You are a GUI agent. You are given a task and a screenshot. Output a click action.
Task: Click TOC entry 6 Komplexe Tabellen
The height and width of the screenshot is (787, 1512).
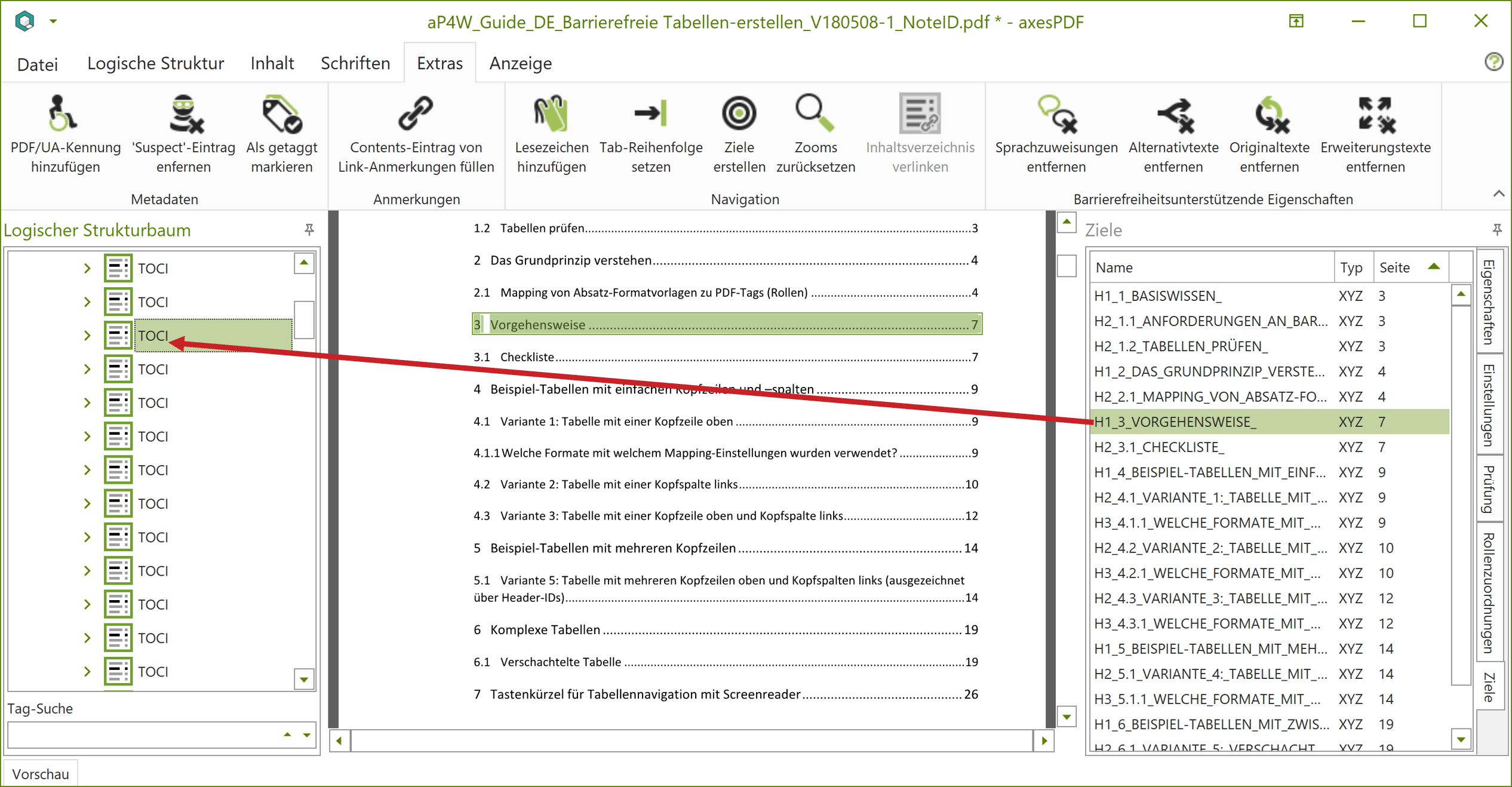tap(726, 630)
